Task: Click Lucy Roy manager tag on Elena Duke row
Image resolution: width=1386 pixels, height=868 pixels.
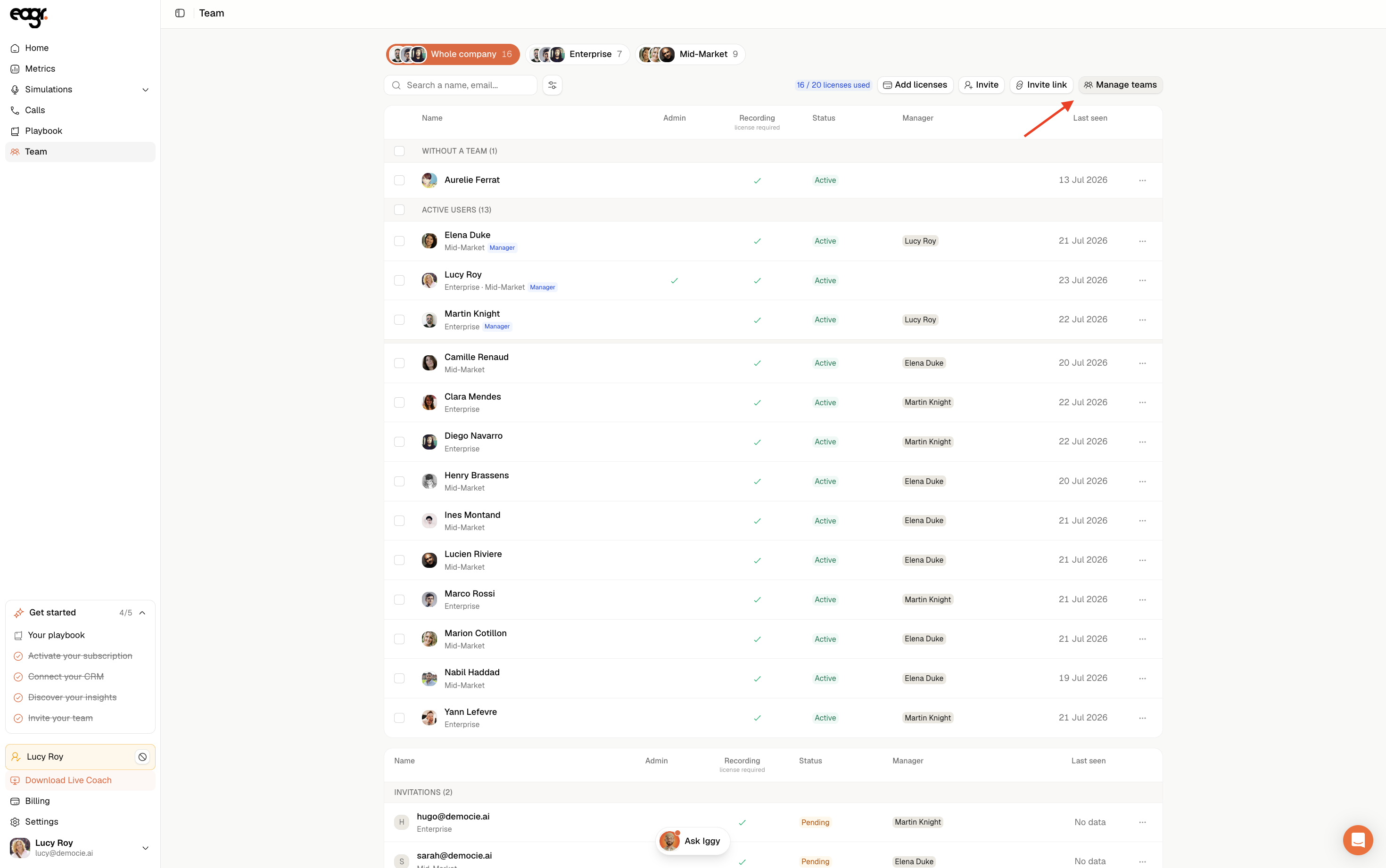Action: 920,241
